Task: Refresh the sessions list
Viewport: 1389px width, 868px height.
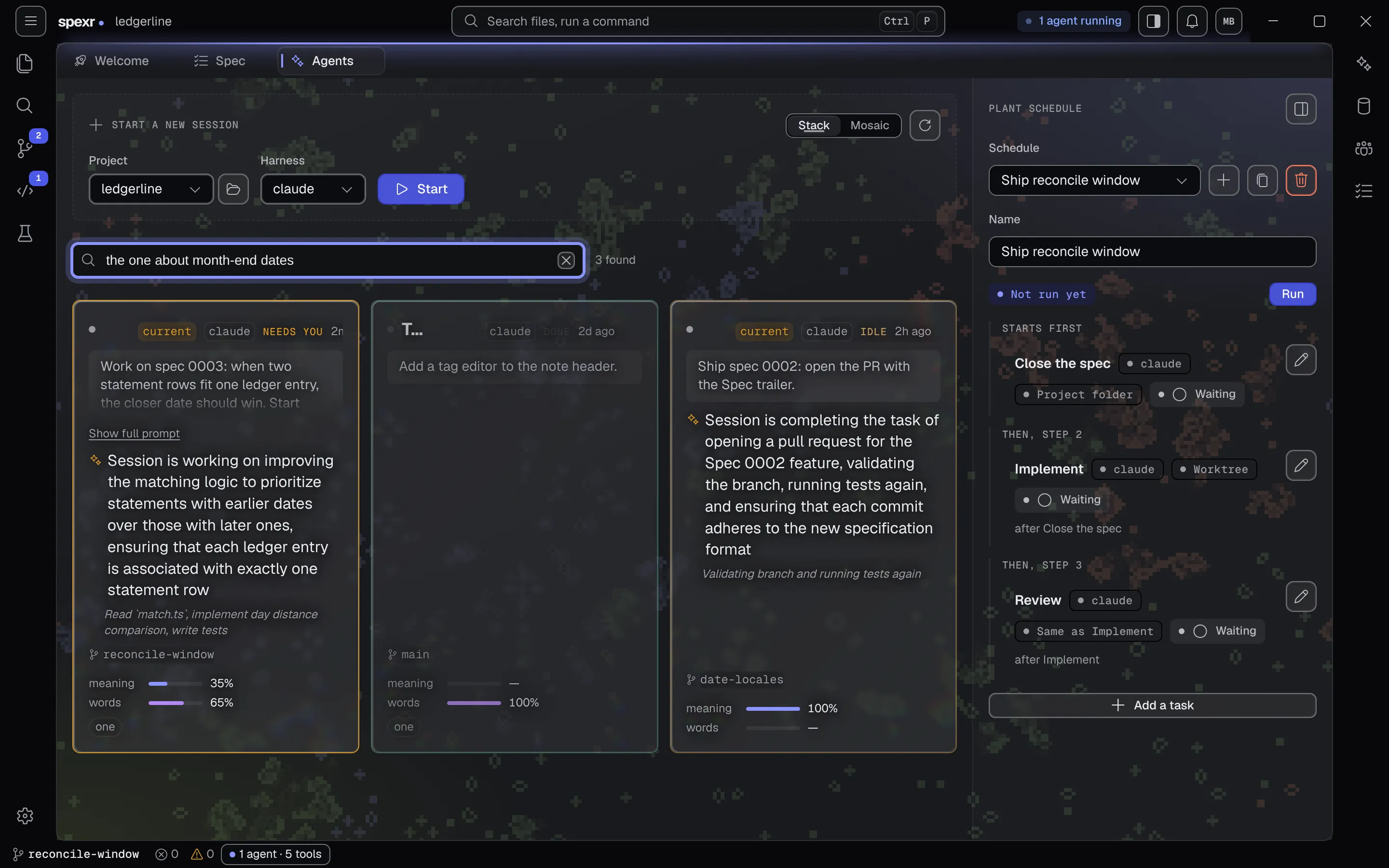Action: coord(925,125)
